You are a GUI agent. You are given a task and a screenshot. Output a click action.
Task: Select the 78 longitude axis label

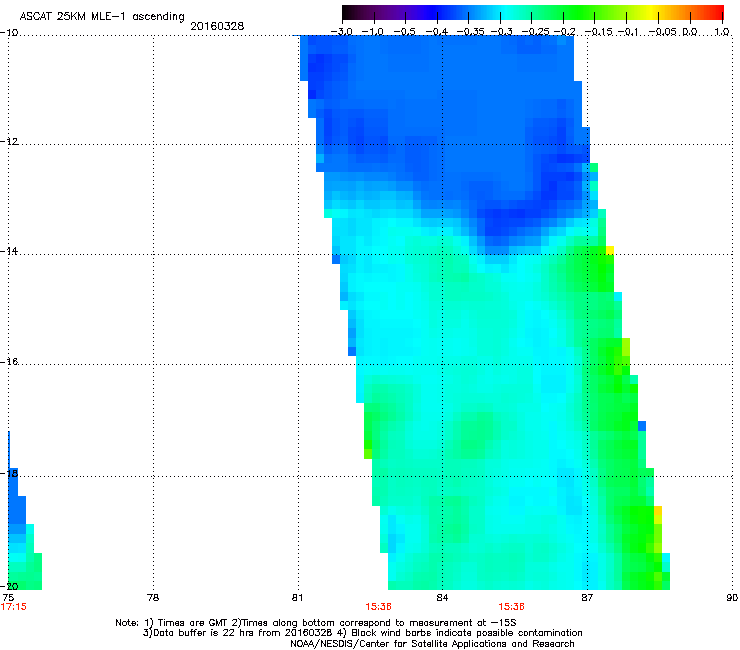click(153, 598)
